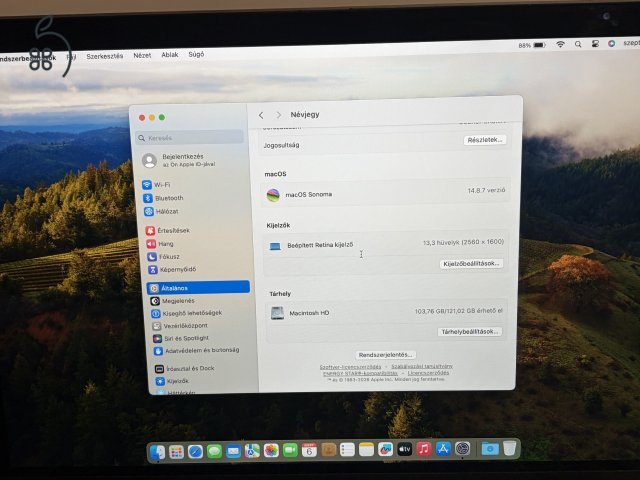Open Messages from the Dock
The width and height of the screenshot is (640, 480).
(214, 451)
